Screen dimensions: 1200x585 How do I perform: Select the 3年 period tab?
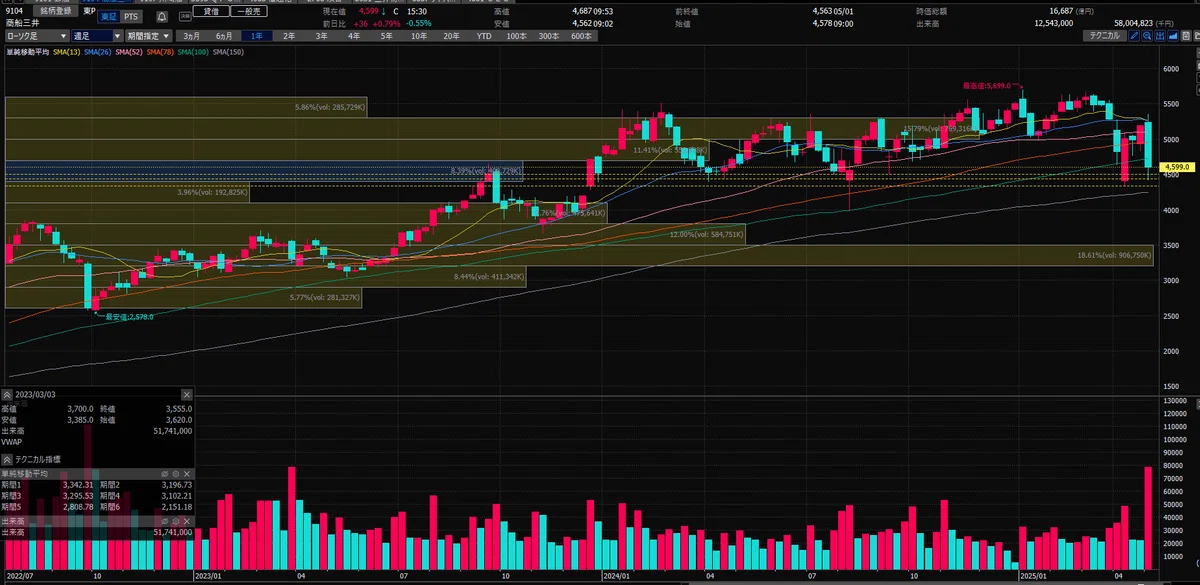coord(321,36)
